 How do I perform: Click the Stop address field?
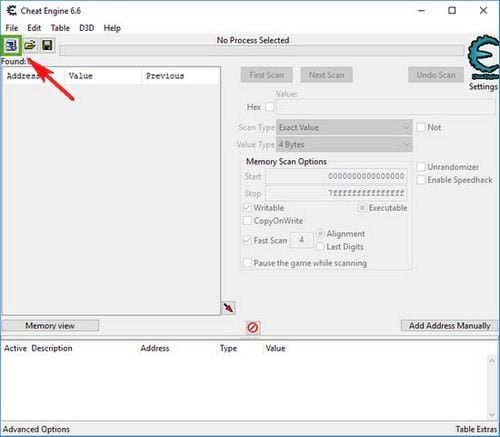[336, 193]
